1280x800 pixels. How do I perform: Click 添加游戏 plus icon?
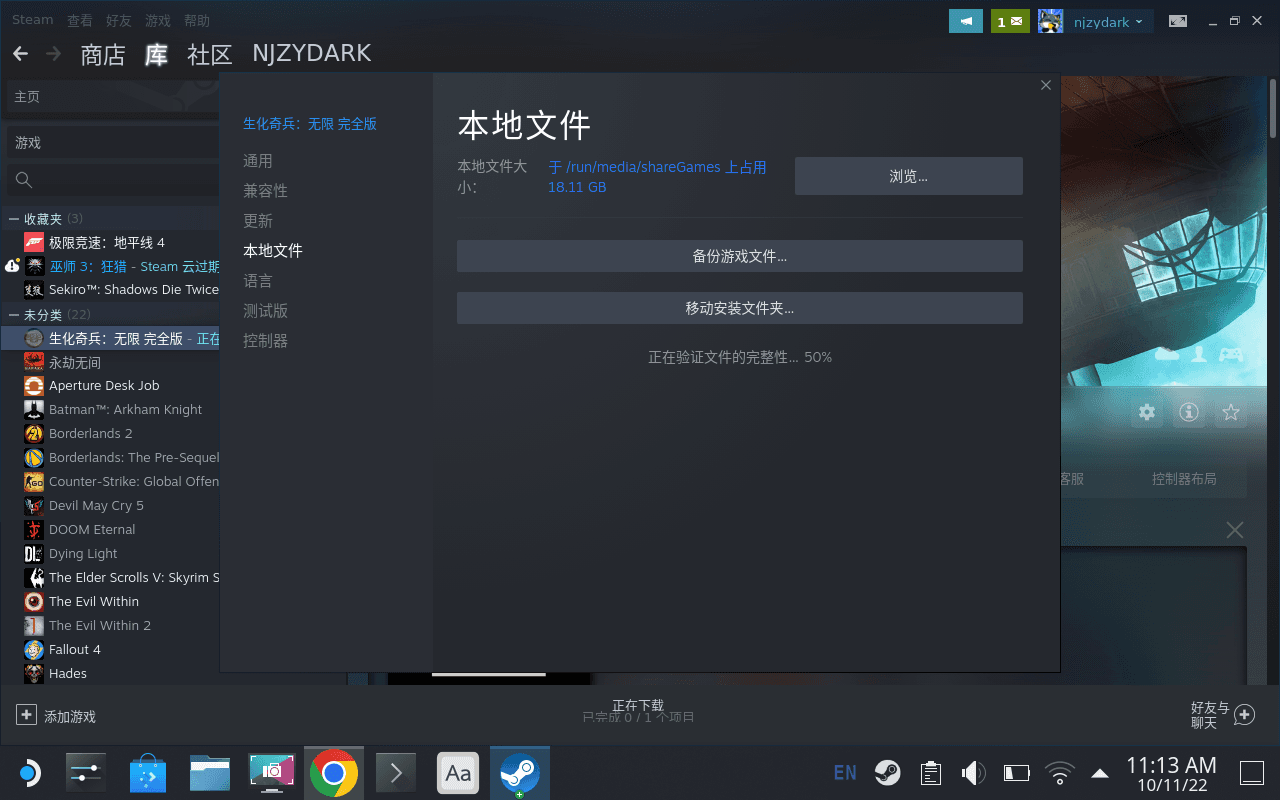coord(26,715)
